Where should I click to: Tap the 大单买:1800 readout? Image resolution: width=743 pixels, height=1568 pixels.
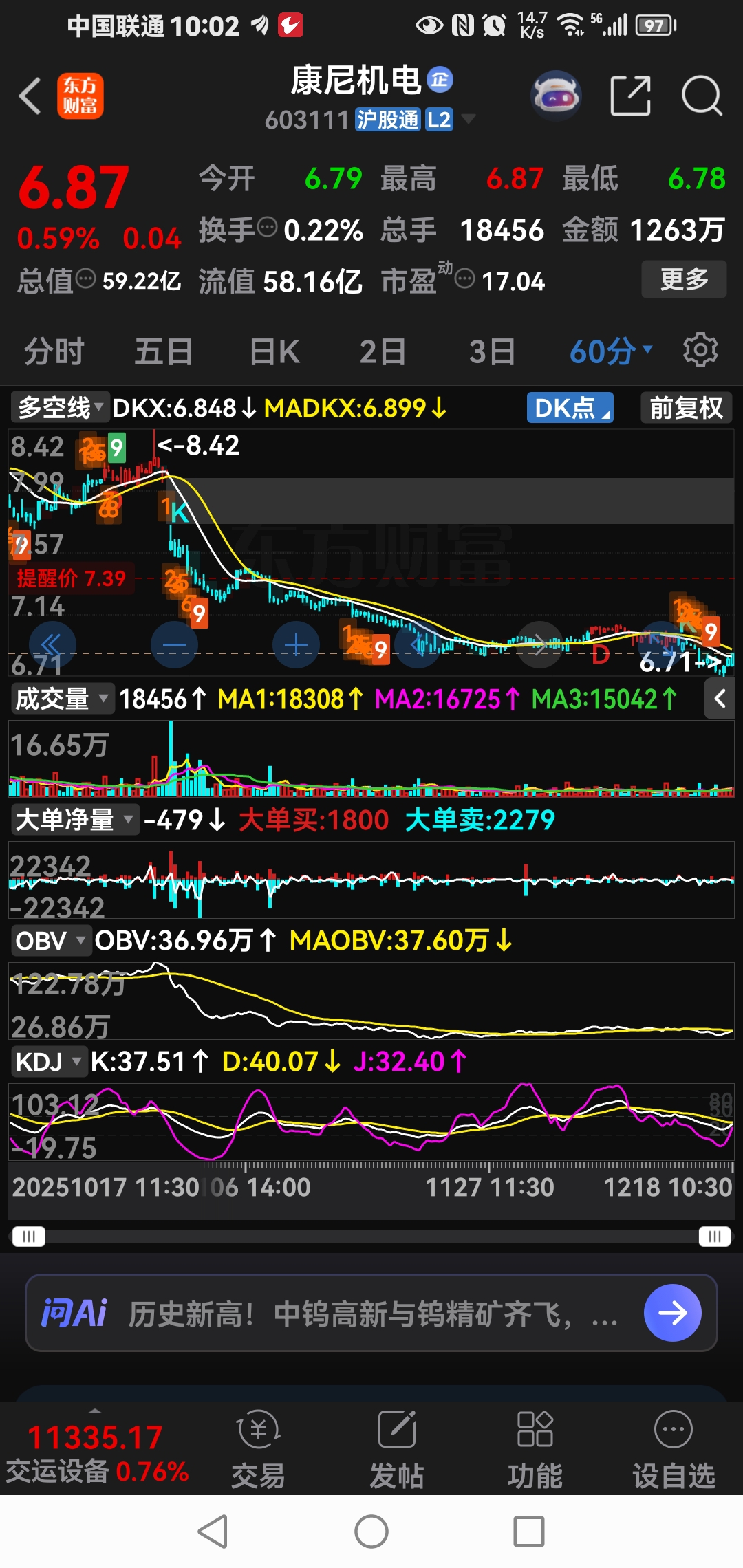(x=314, y=820)
